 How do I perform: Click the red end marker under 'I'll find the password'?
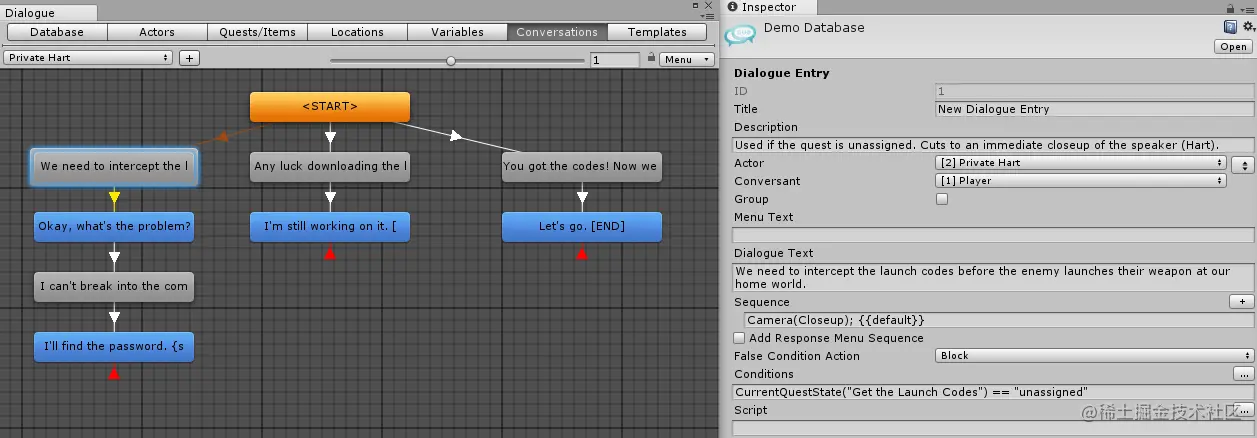pos(114,373)
